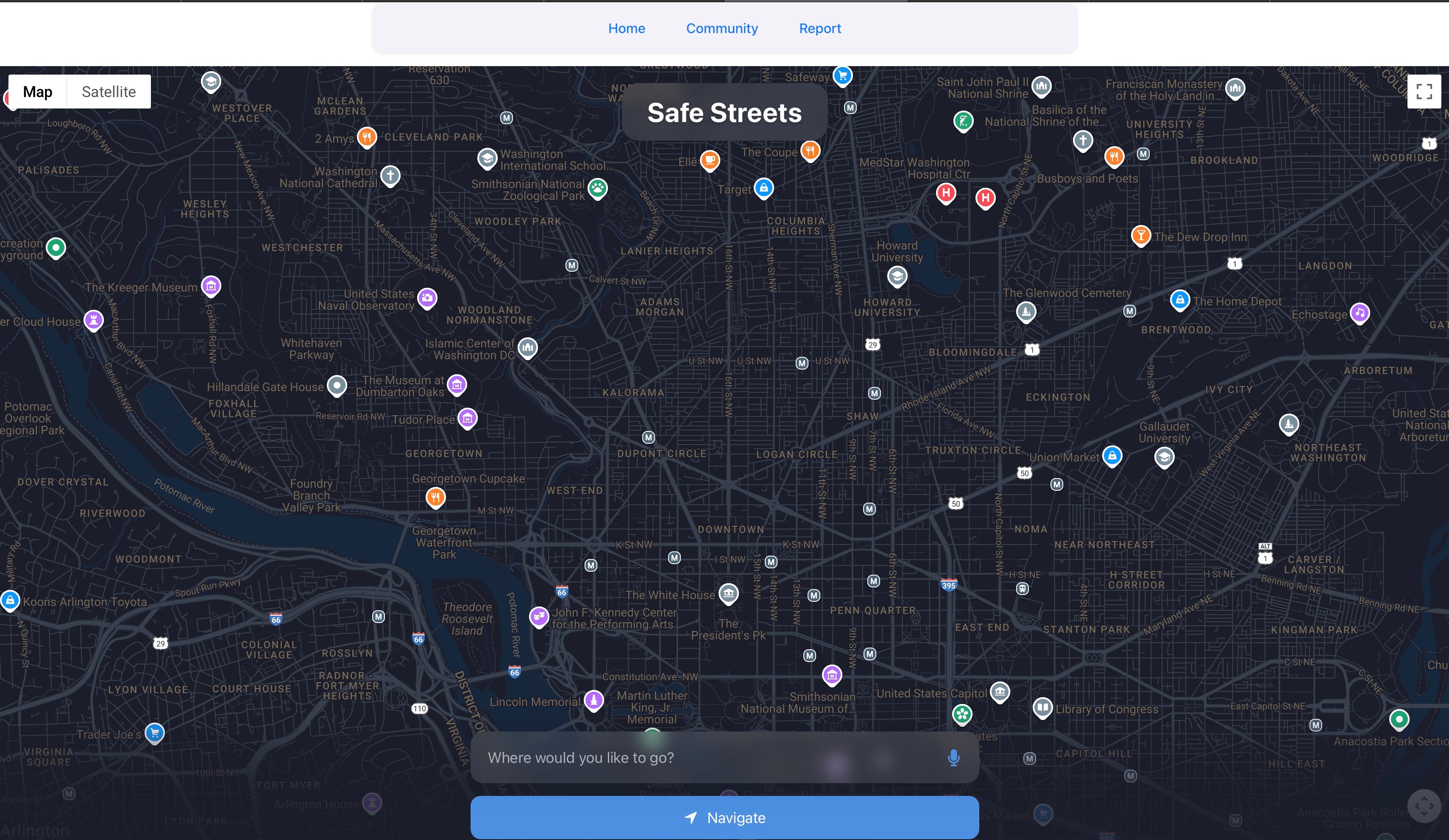
Task: Focus the destination search field
Action: (x=707, y=757)
